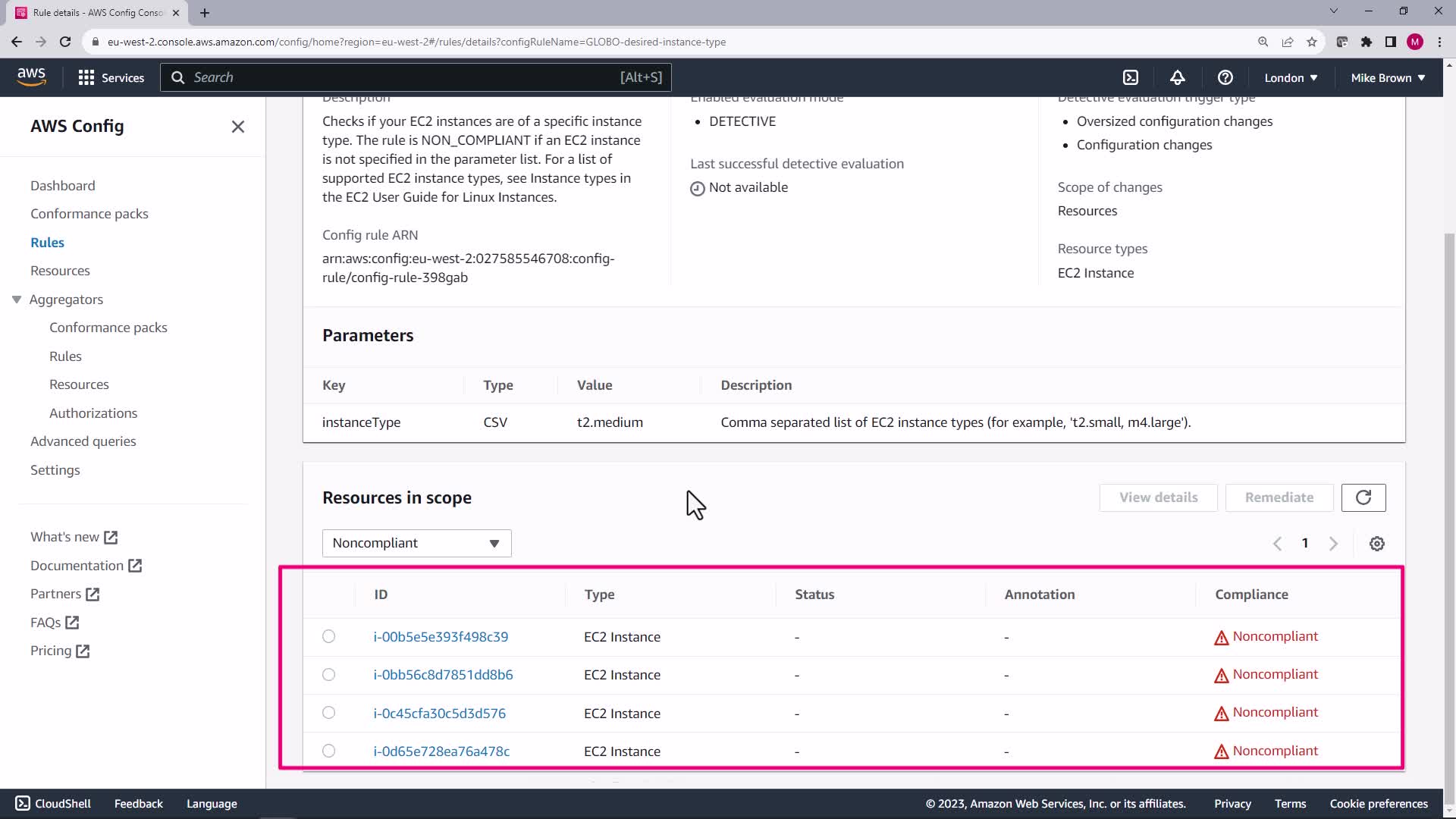The width and height of the screenshot is (1456, 819).
Task: Collapse the Aggregators section
Action: (17, 300)
